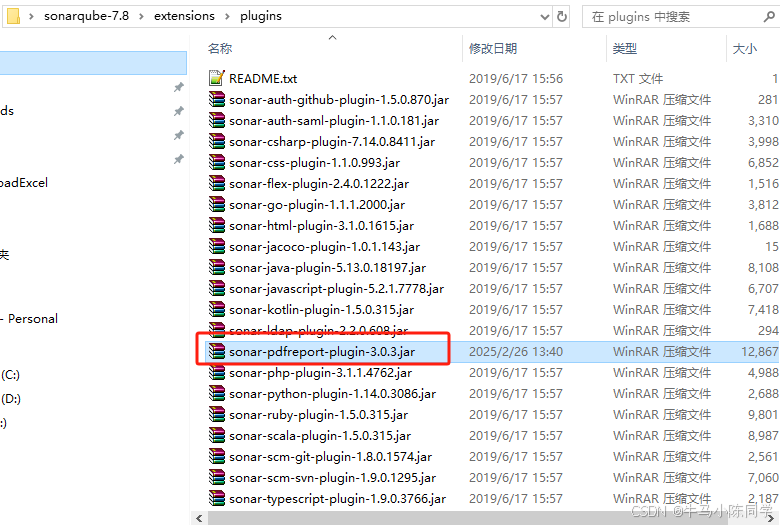Open the Personal item in navigation pane

32,318
